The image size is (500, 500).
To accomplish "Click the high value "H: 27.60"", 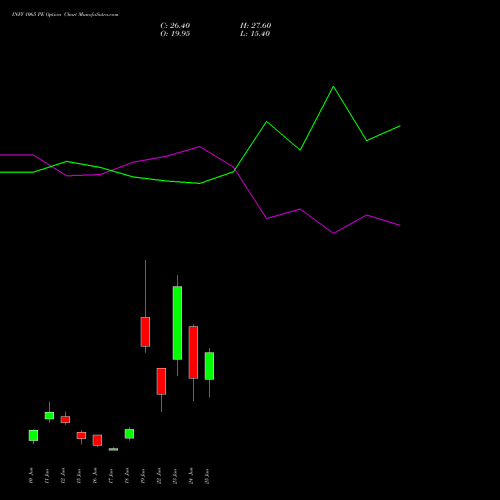I will point(255,26).
